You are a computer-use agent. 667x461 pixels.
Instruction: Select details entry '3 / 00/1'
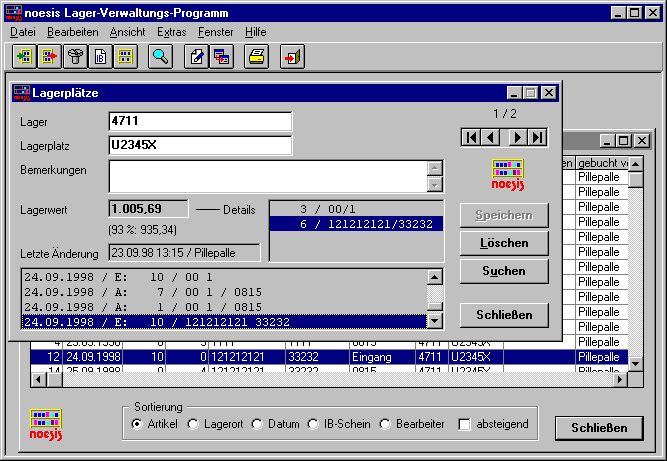coord(356,209)
